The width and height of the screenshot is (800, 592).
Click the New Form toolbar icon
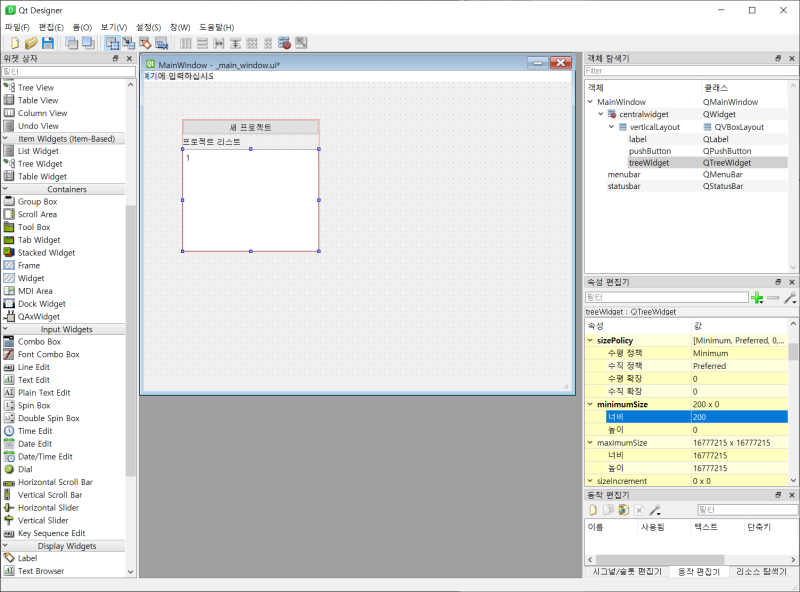(x=15, y=43)
